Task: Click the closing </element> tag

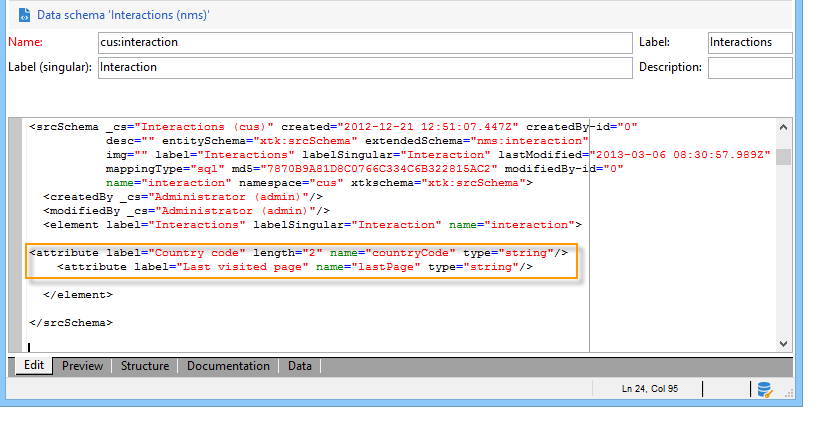Action: pos(78,295)
